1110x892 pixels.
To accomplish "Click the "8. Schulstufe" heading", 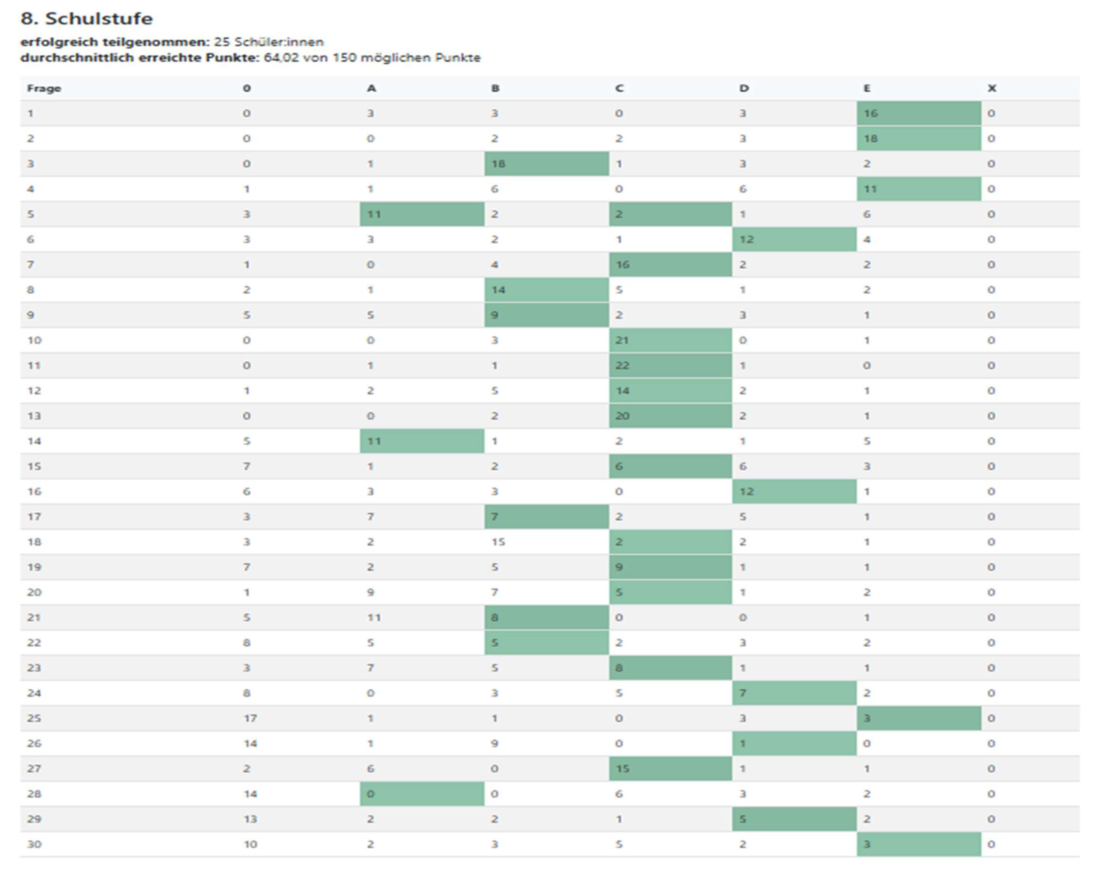I will click(x=86, y=19).
